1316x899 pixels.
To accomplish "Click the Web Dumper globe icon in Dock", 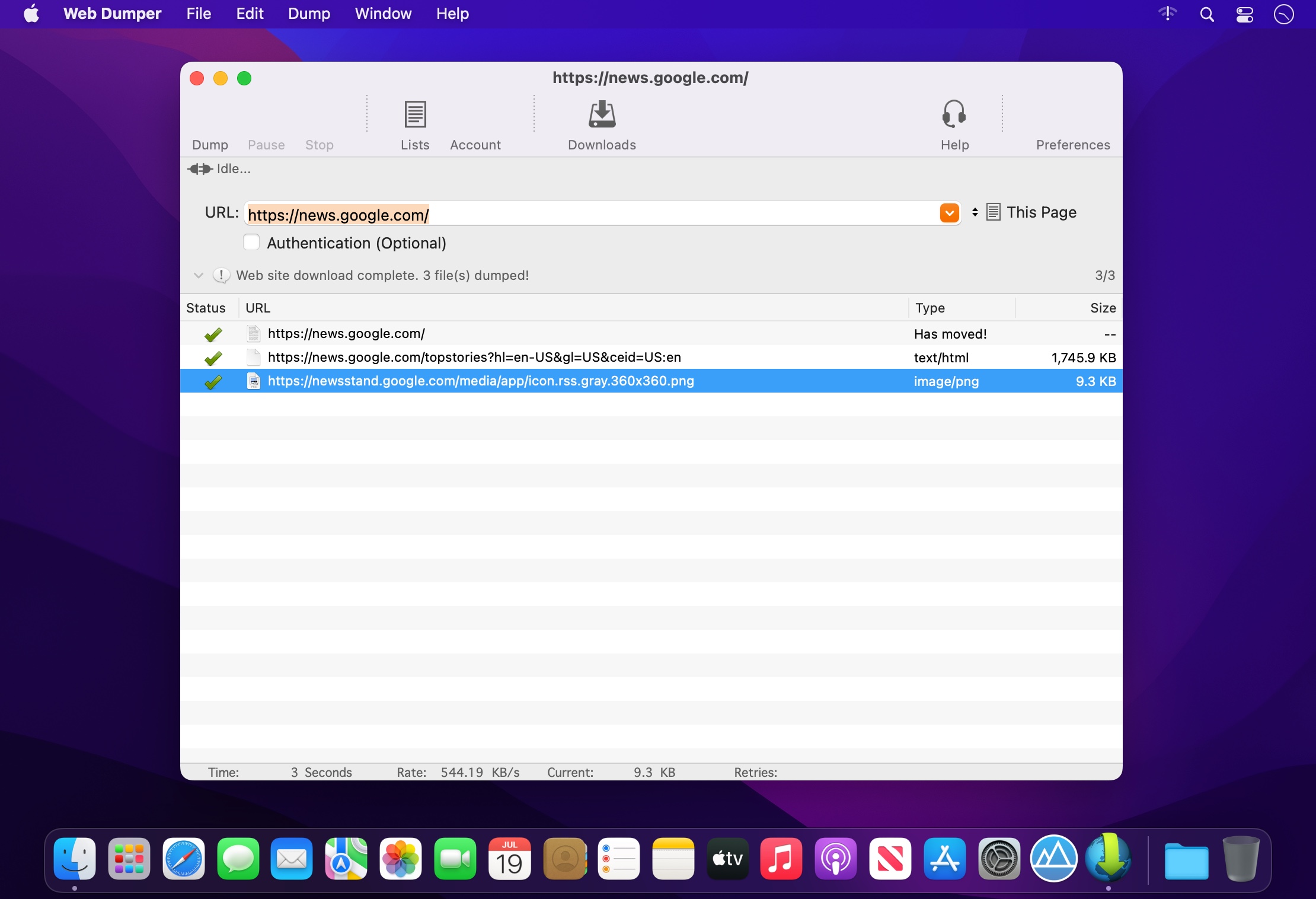I will [1108, 858].
